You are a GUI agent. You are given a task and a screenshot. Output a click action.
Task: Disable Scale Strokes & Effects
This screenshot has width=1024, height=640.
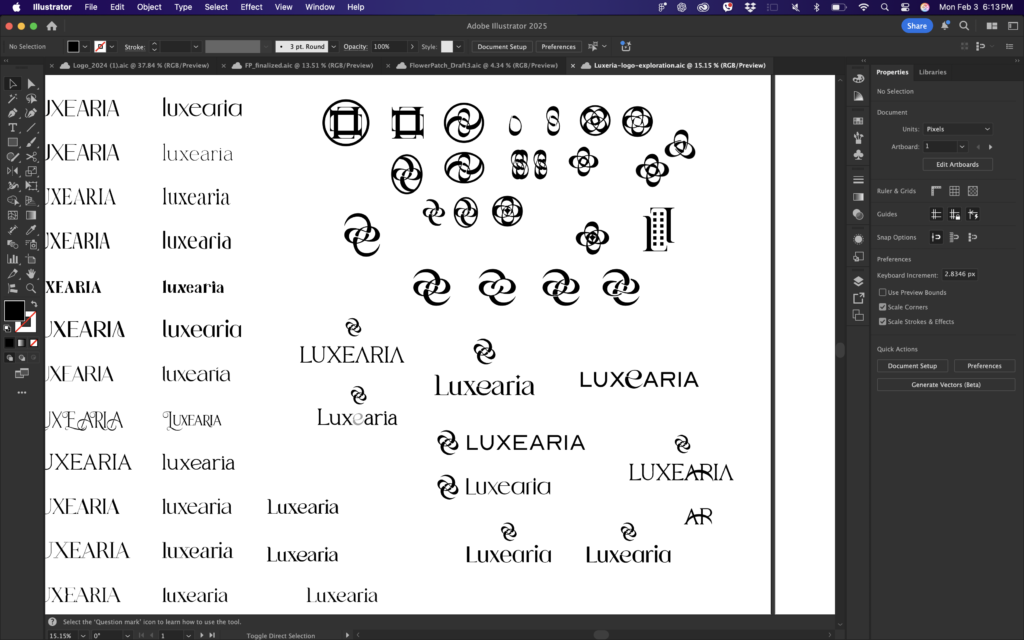pos(882,322)
